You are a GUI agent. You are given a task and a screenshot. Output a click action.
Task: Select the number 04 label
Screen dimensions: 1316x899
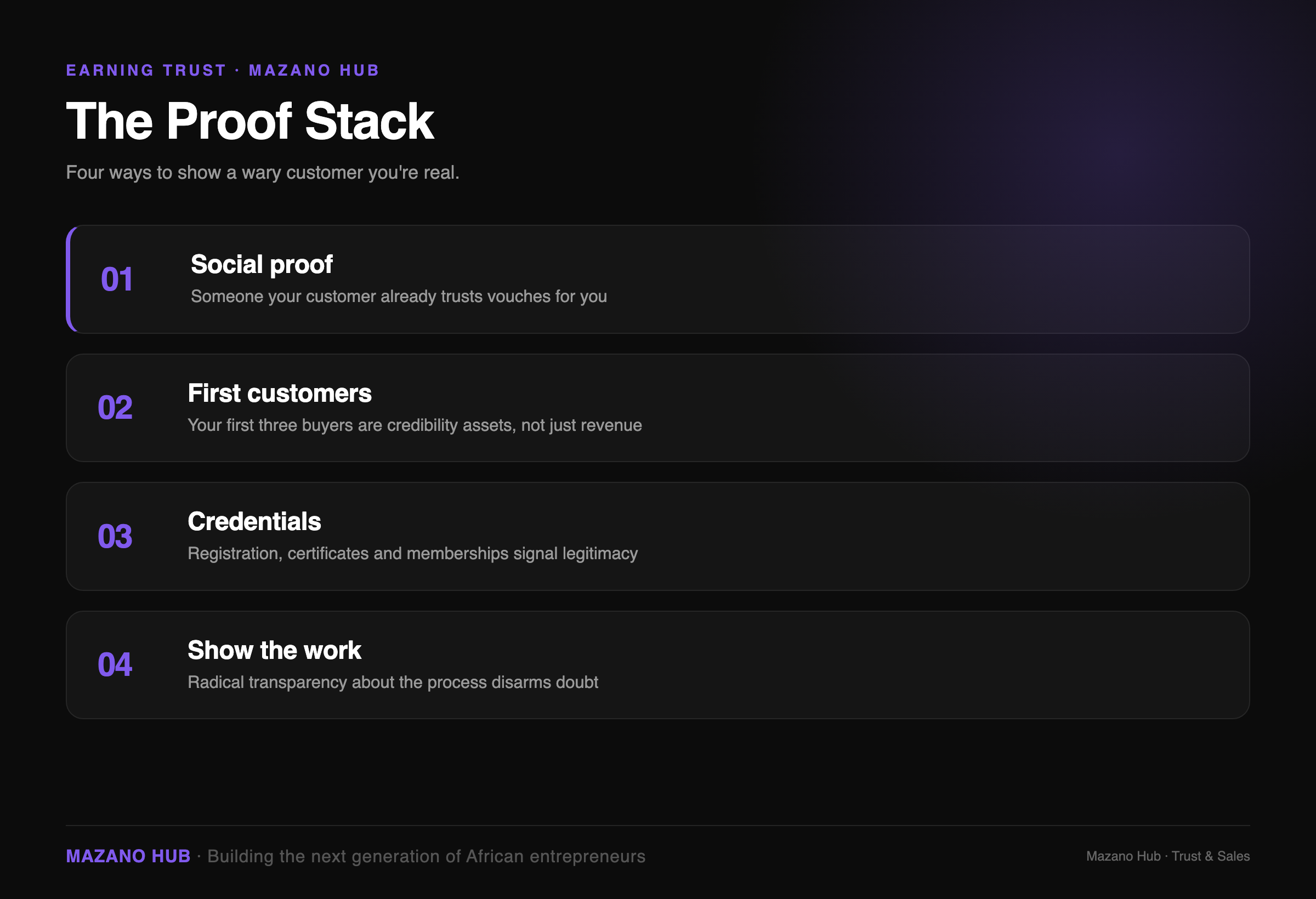(x=115, y=664)
